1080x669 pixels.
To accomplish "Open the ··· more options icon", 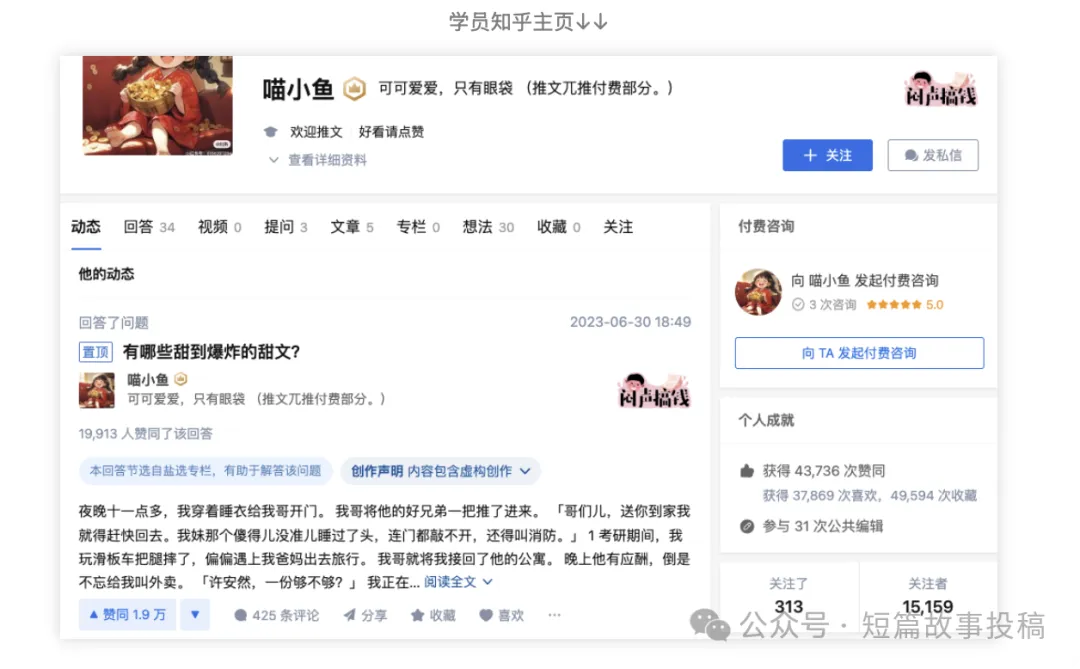I will (x=554, y=616).
